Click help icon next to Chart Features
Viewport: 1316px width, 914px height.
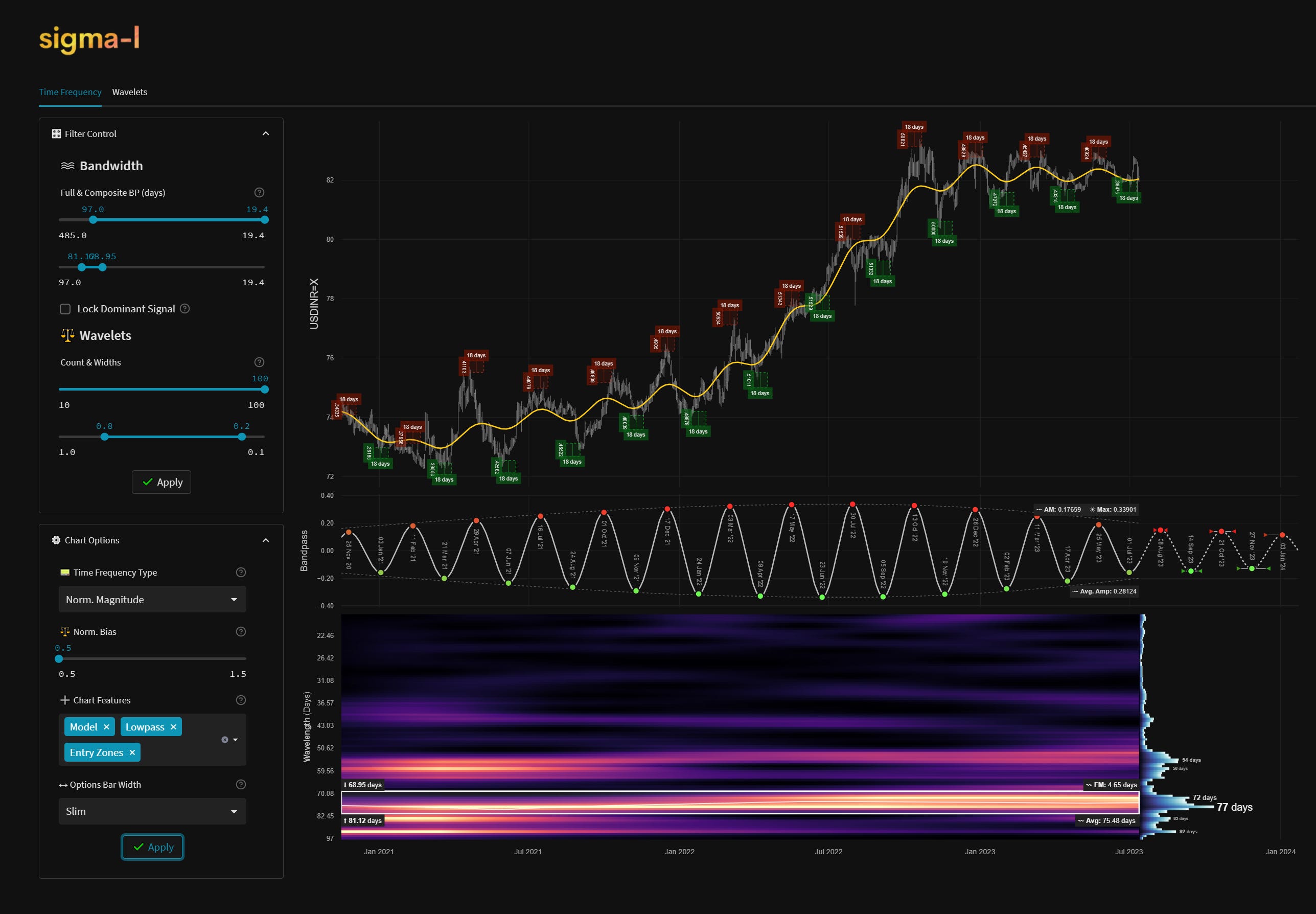click(x=241, y=700)
